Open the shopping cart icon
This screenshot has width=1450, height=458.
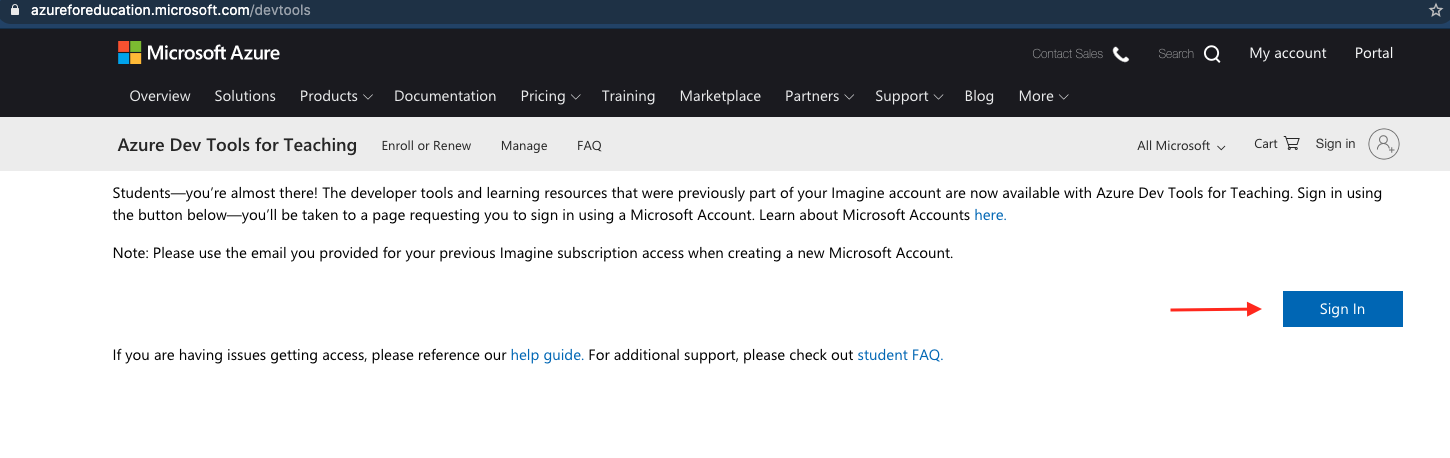(1291, 143)
